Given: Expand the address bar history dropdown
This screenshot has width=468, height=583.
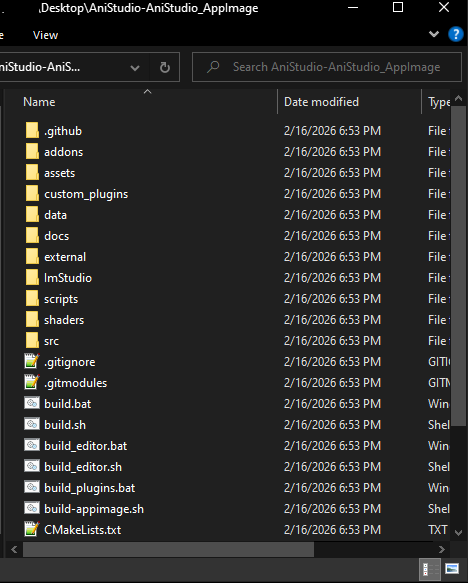Looking at the screenshot, I should pyautogui.click(x=135, y=68).
